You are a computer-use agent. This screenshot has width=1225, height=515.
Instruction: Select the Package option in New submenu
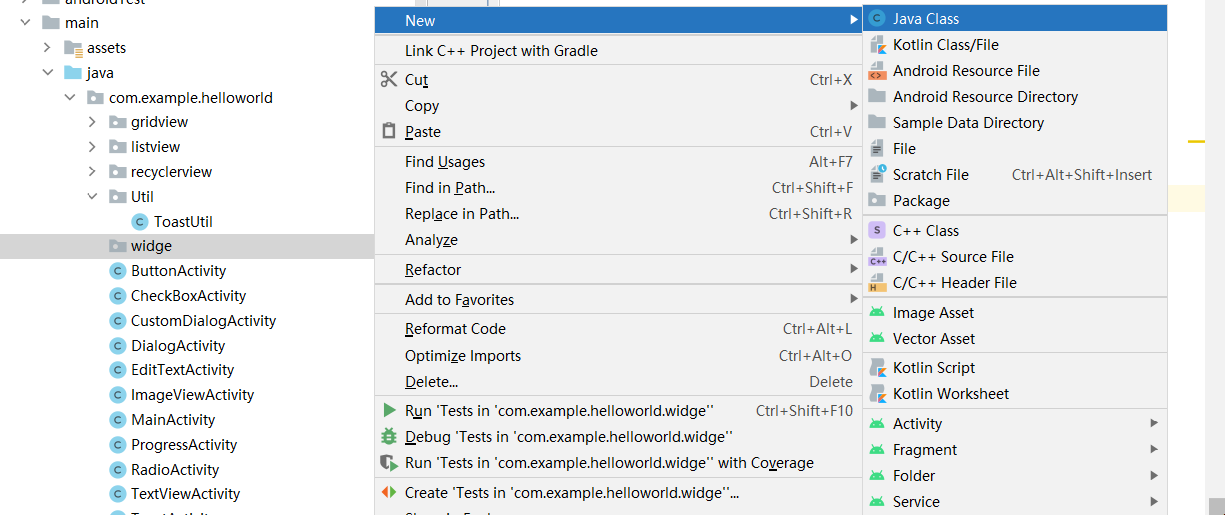pyautogui.click(x=921, y=201)
